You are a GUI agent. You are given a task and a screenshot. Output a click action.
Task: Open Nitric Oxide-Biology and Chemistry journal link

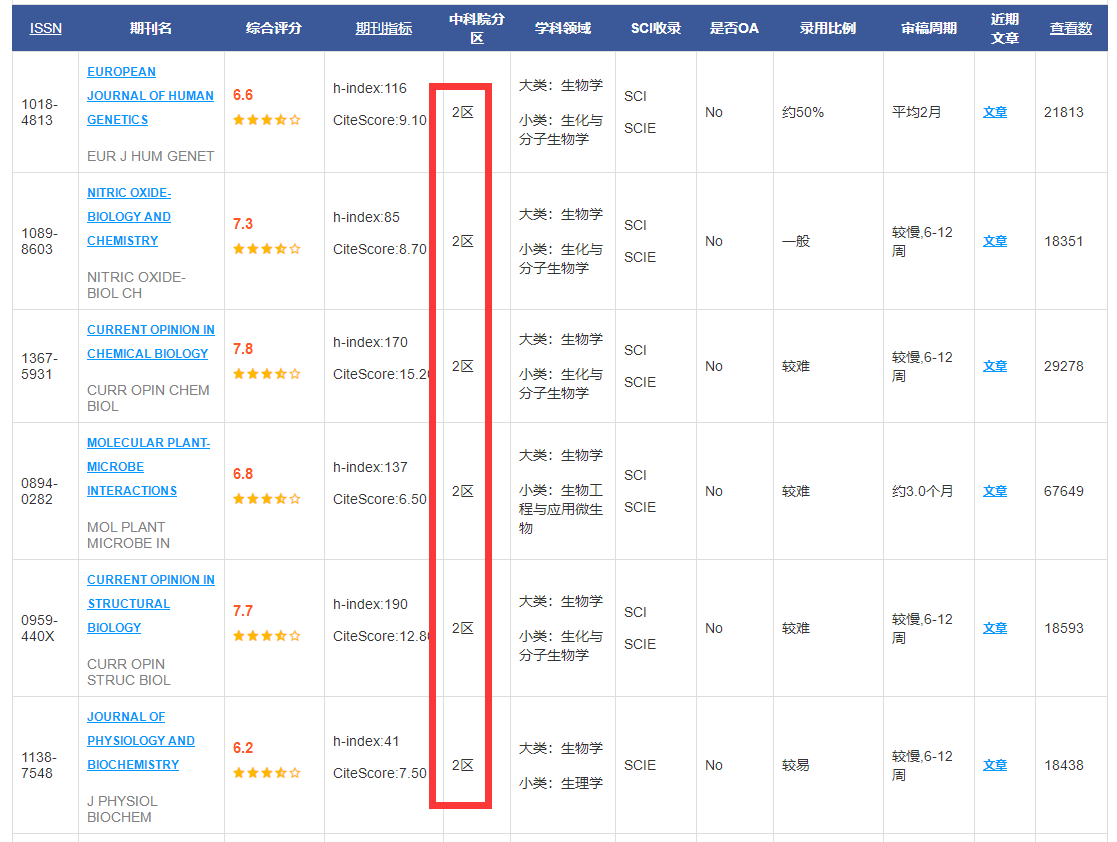pos(129,217)
